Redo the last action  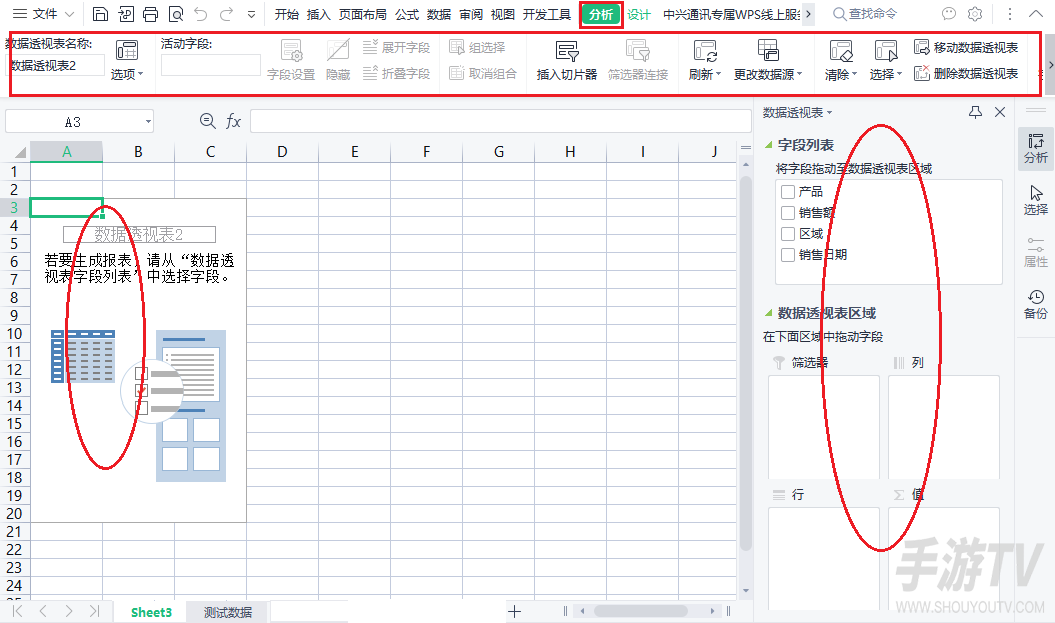coord(226,14)
